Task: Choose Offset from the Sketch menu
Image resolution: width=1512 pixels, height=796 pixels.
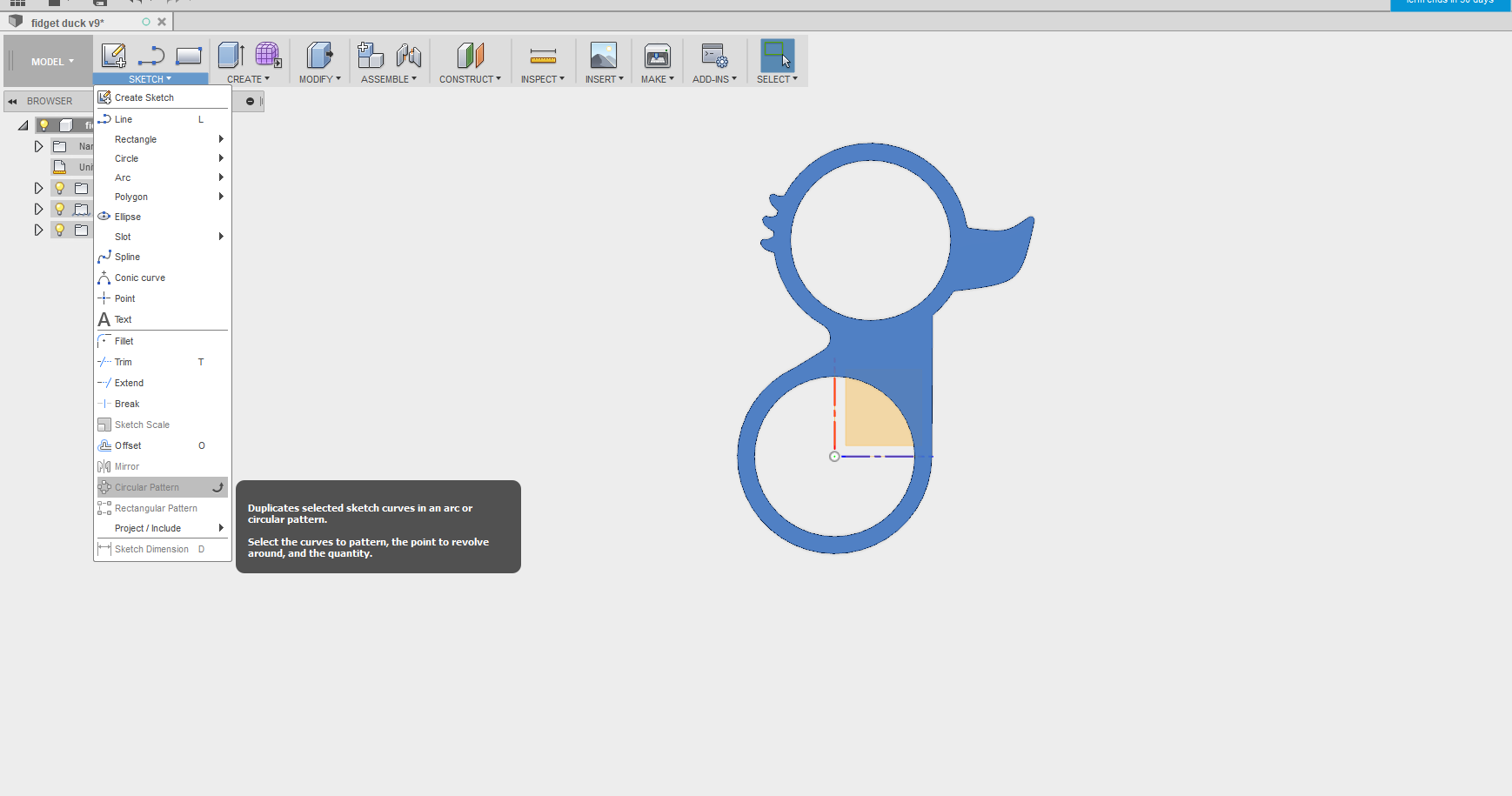Action: pyautogui.click(x=163, y=445)
